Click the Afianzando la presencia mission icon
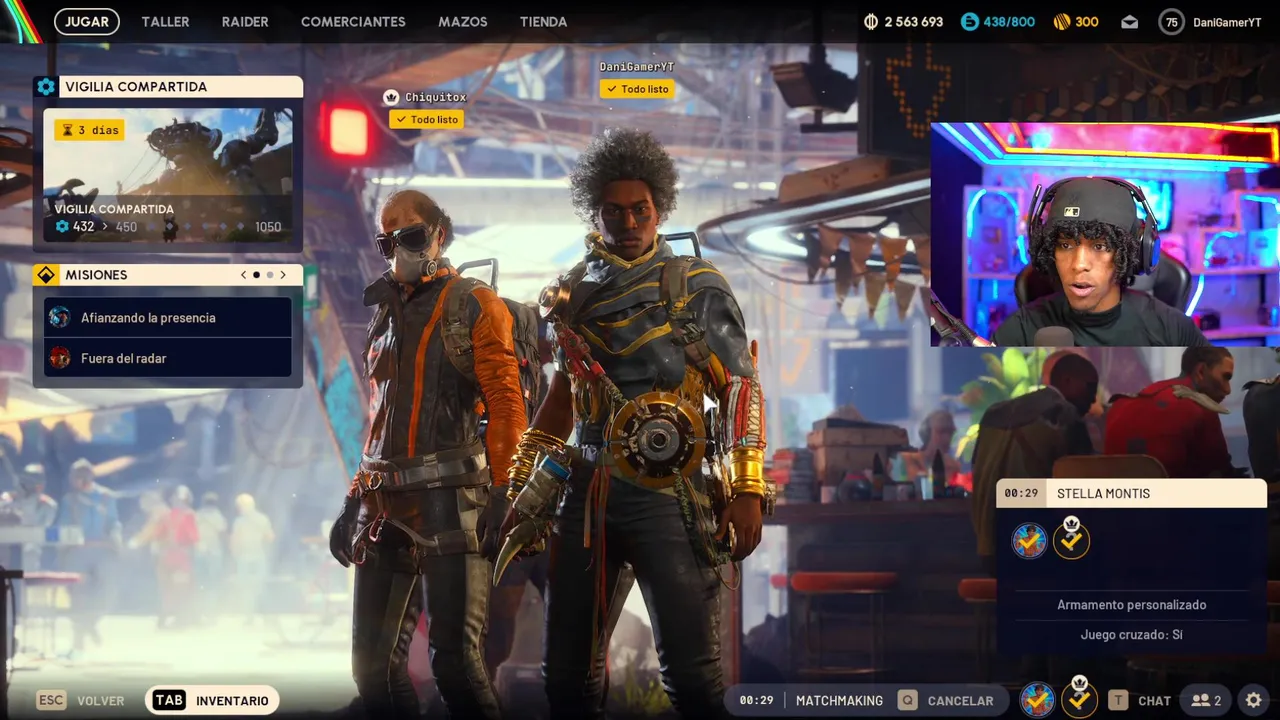Image resolution: width=1280 pixels, height=720 pixels. (60, 317)
